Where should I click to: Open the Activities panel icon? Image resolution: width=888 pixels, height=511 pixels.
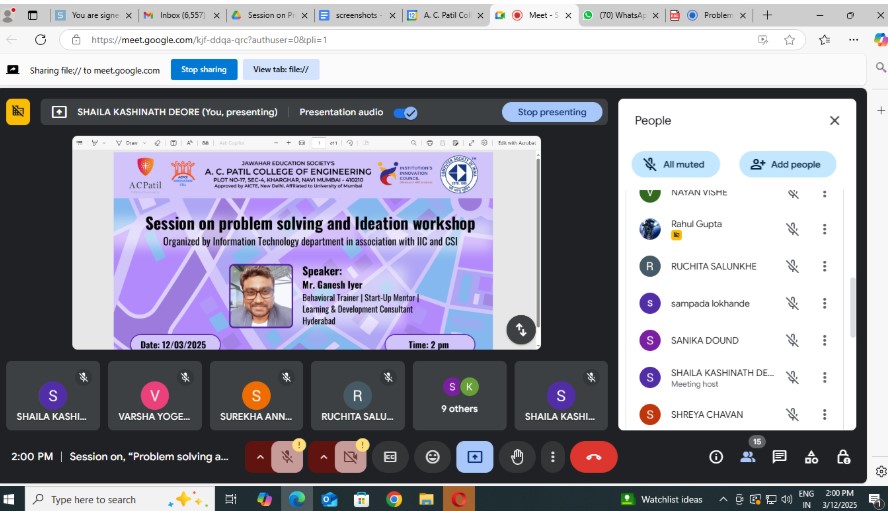pyautogui.click(x=811, y=457)
